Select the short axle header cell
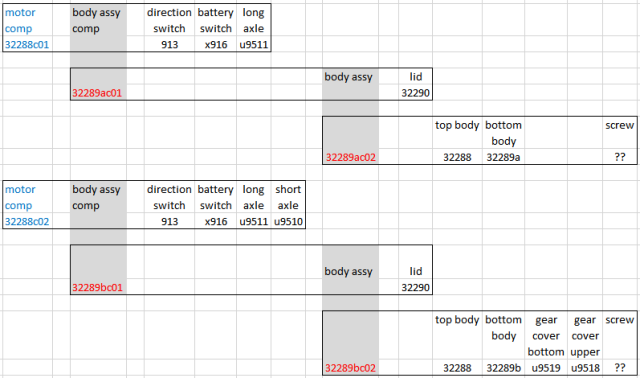Screen dimensions: 640x378 (x=288, y=198)
